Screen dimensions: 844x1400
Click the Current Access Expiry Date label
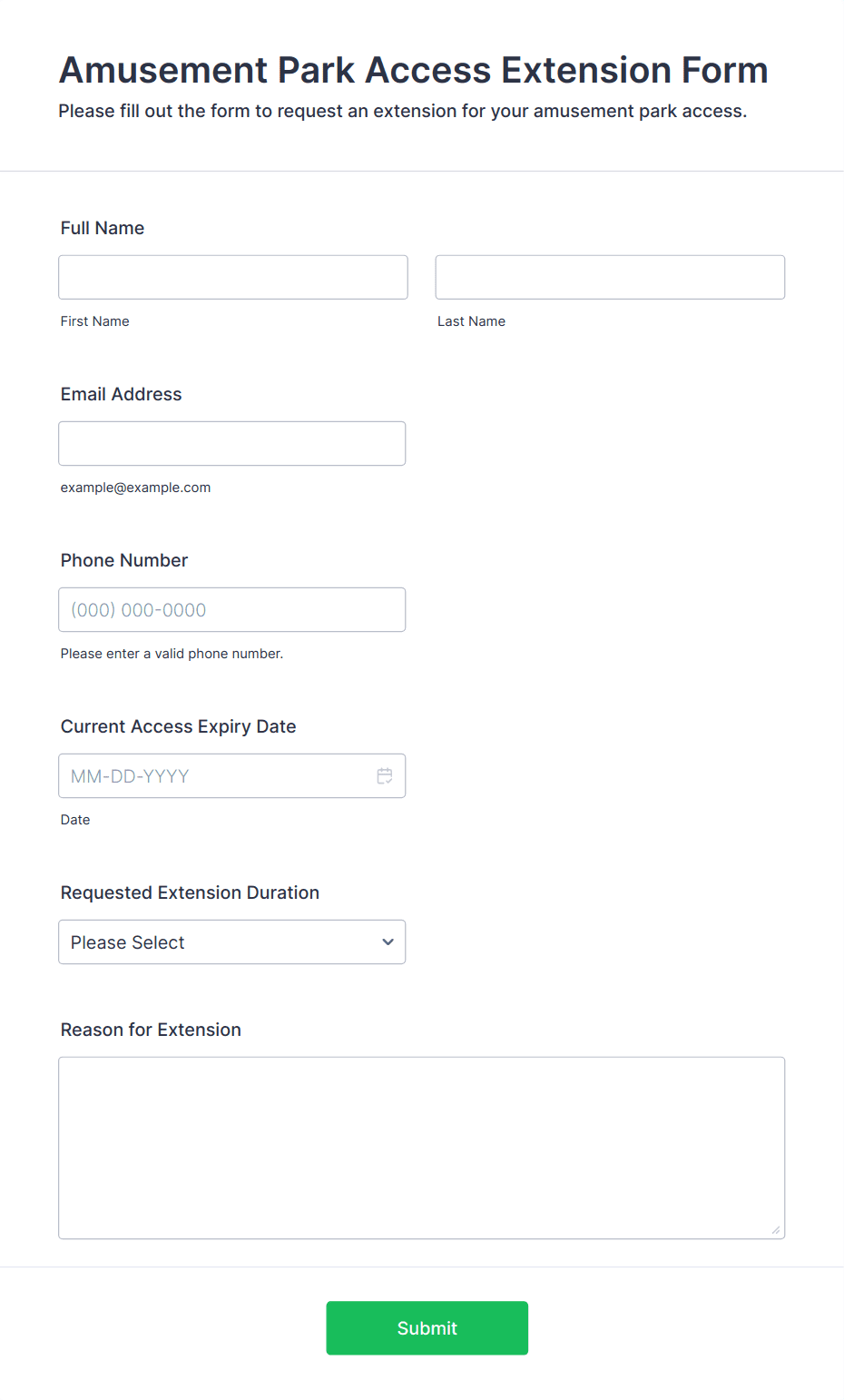pyautogui.click(x=179, y=726)
